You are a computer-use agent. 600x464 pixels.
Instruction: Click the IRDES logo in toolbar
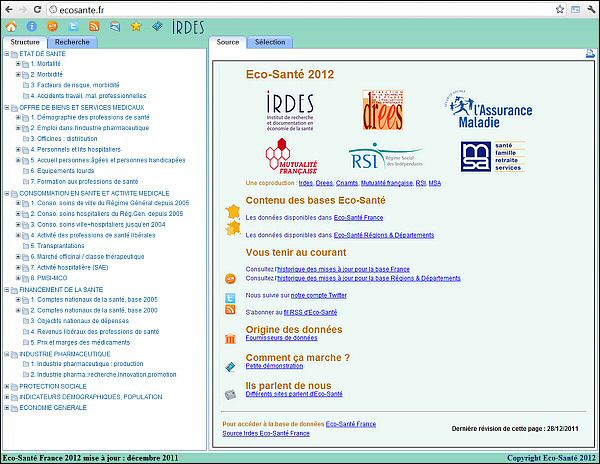coord(188,27)
